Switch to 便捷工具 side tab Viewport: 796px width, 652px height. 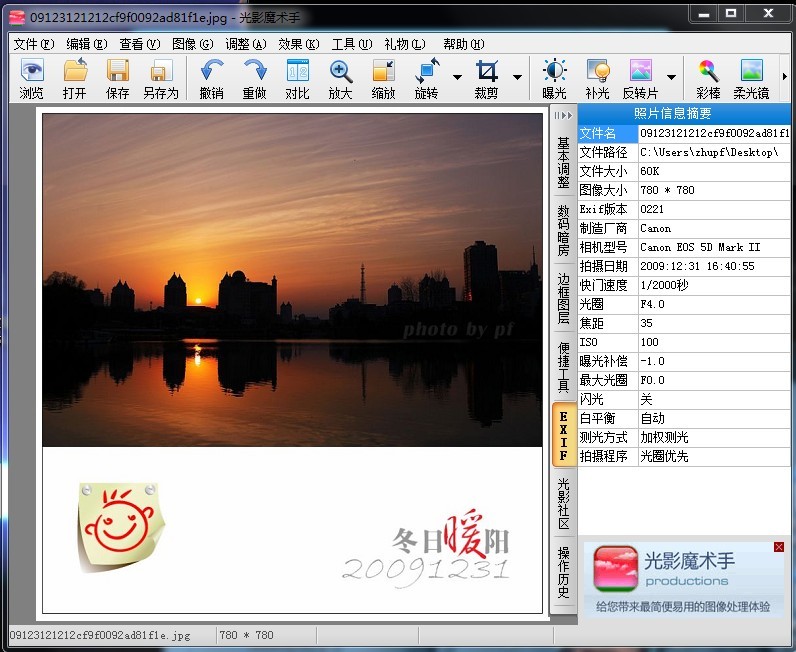pyautogui.click(x=563, y=367)
